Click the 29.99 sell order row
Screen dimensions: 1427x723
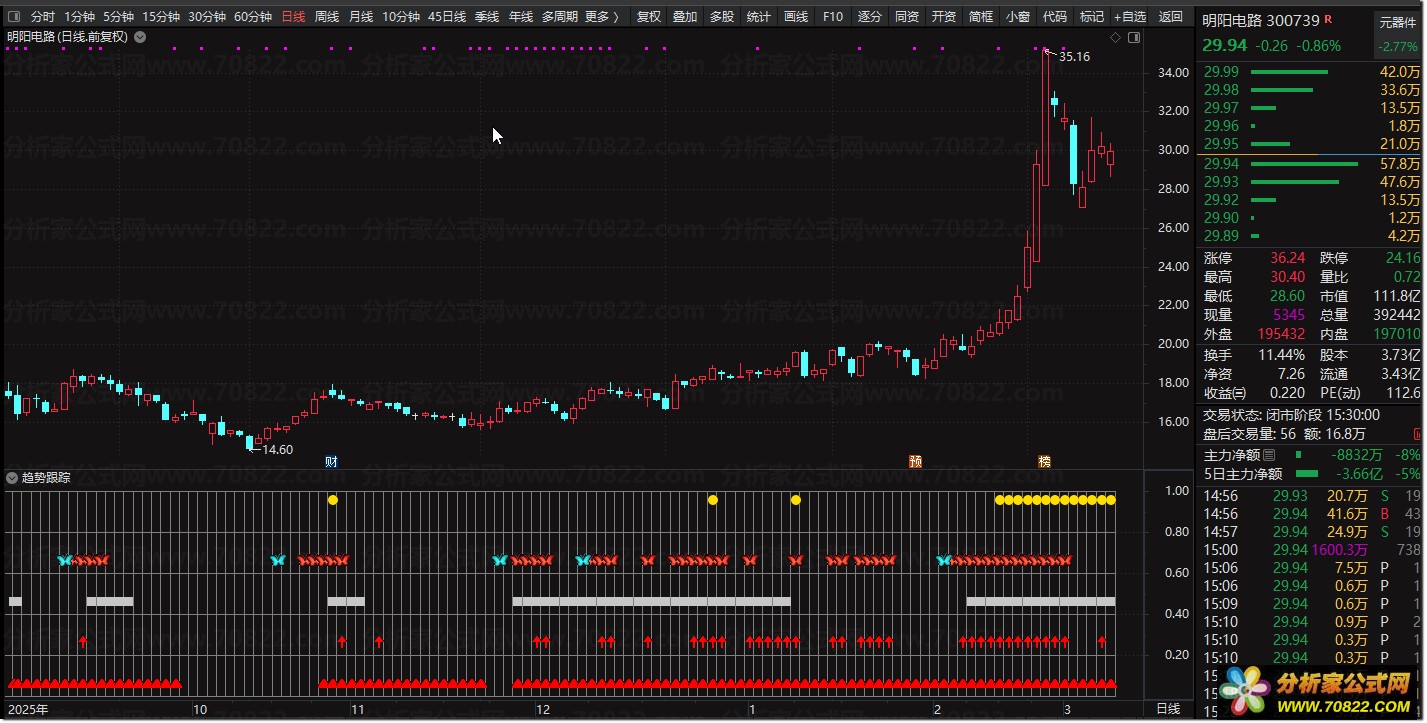pos(1311,72)
